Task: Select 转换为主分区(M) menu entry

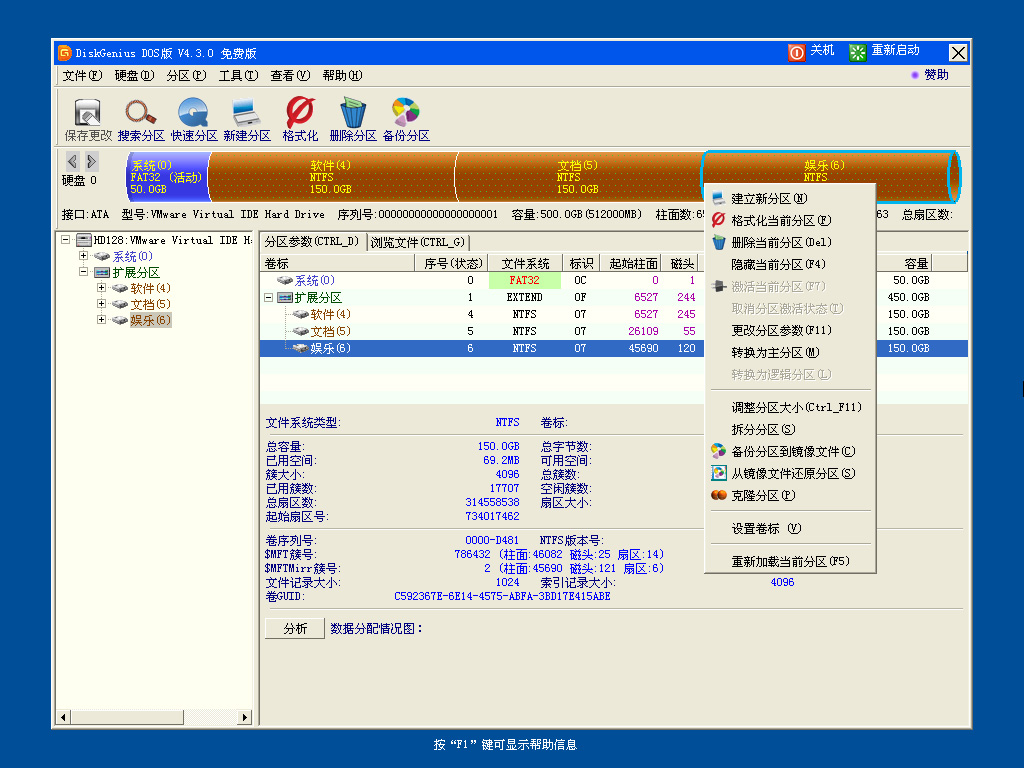Action: click(x=790, y=353)
